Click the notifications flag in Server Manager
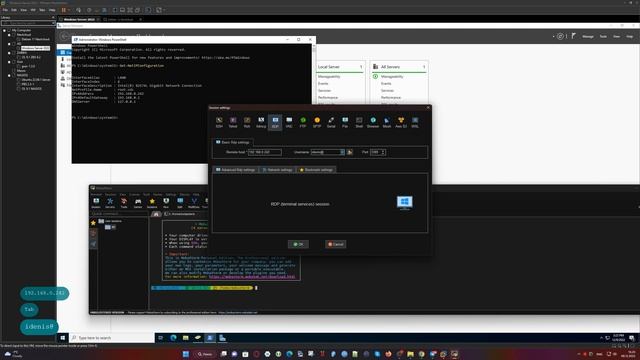This screenshot has height=360, width=640. 573,36
